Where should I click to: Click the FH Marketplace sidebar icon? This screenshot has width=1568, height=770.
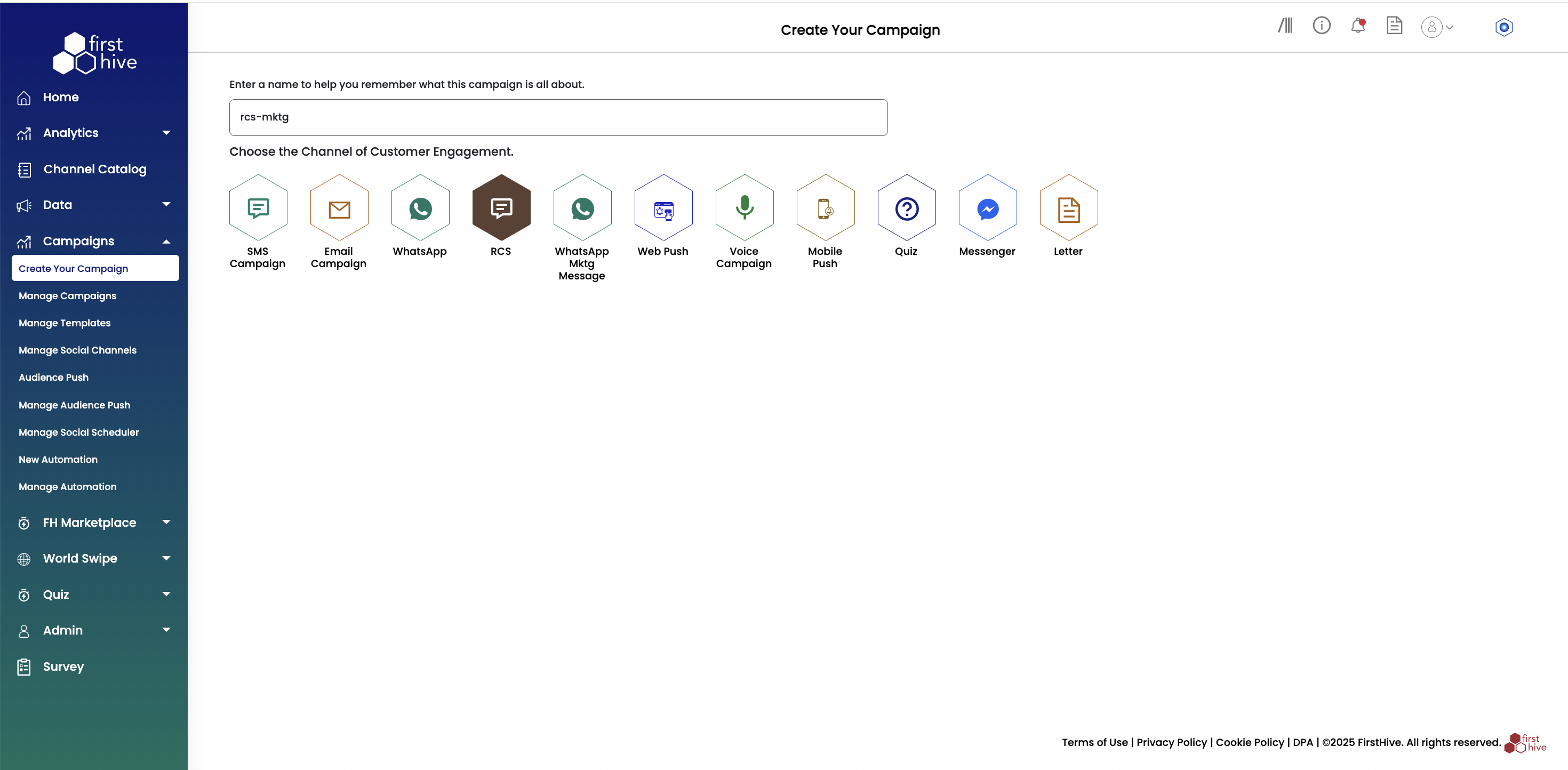[x=24, y=524]
